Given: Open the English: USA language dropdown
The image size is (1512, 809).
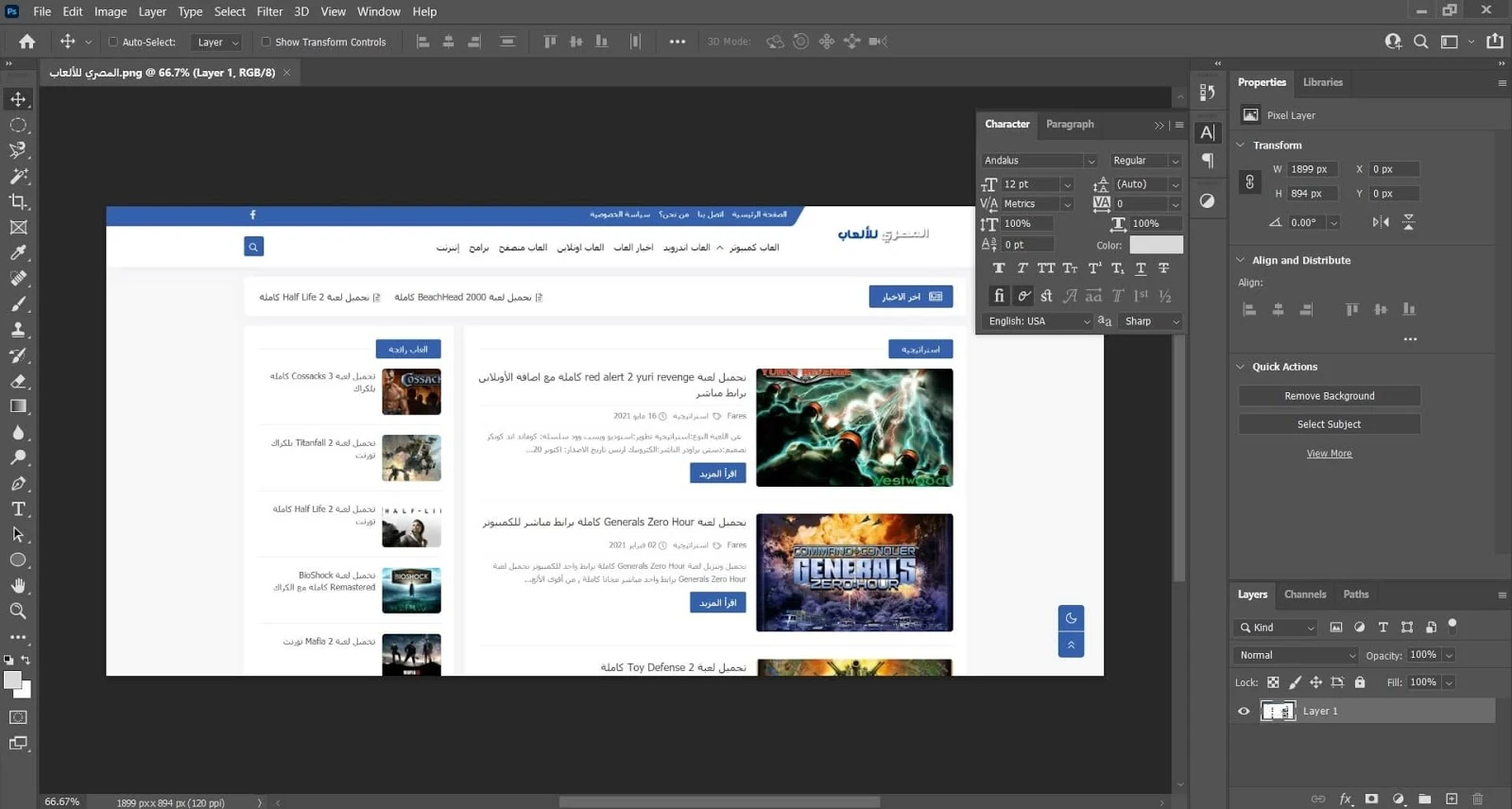Looking at the screenshot, I should [1038, 321].
